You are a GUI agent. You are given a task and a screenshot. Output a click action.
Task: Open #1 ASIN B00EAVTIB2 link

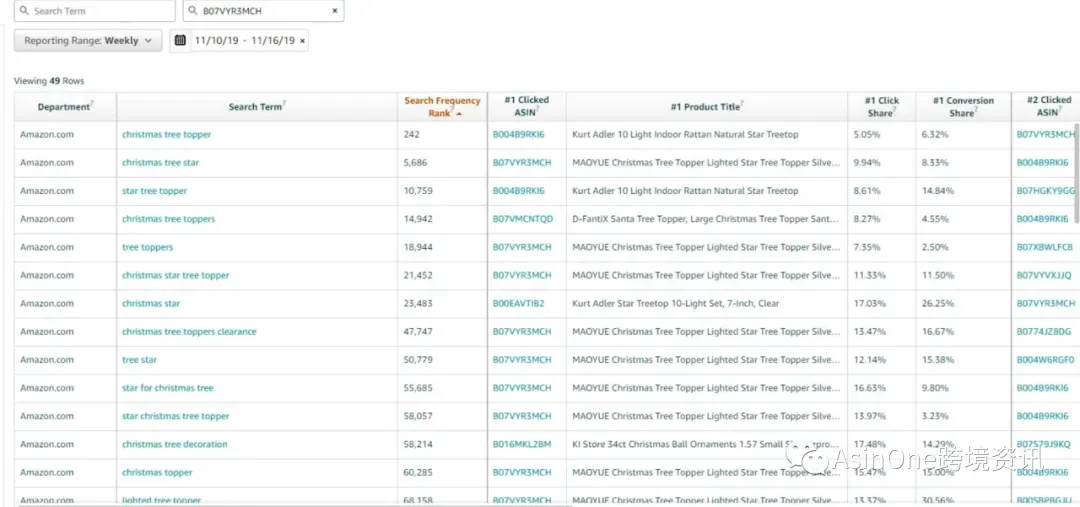tap(519, 303)
